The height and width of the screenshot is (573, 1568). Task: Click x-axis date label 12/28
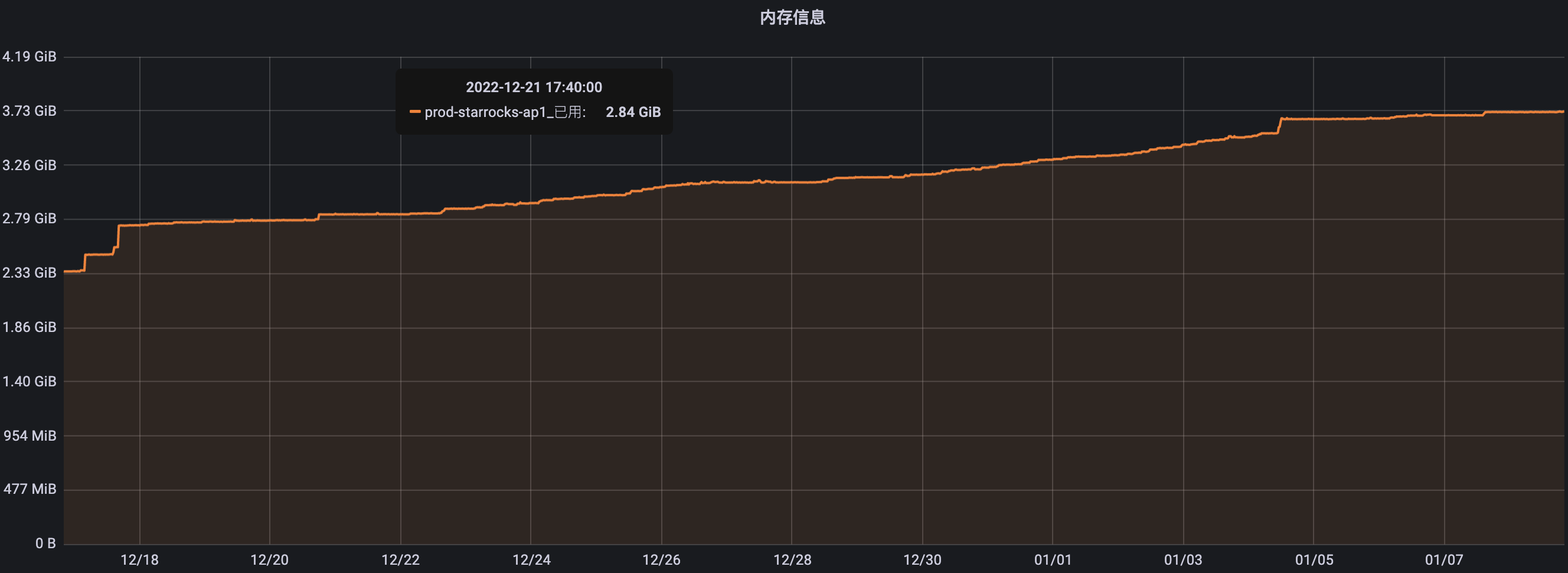click(792, 560)
